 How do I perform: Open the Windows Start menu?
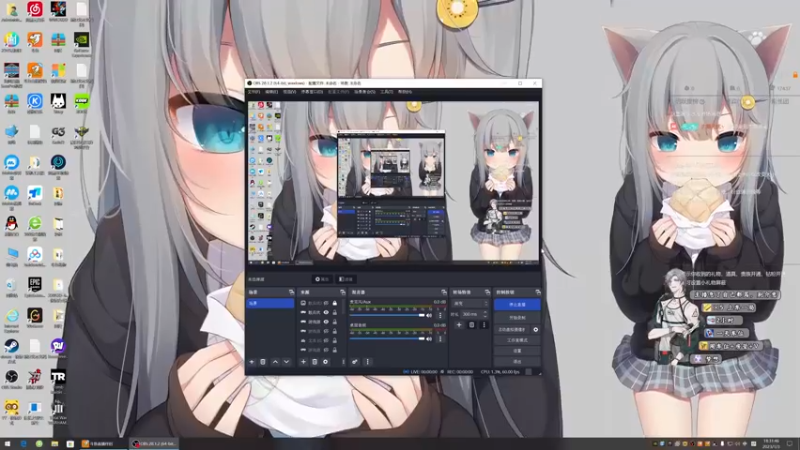tap(7, 444)
